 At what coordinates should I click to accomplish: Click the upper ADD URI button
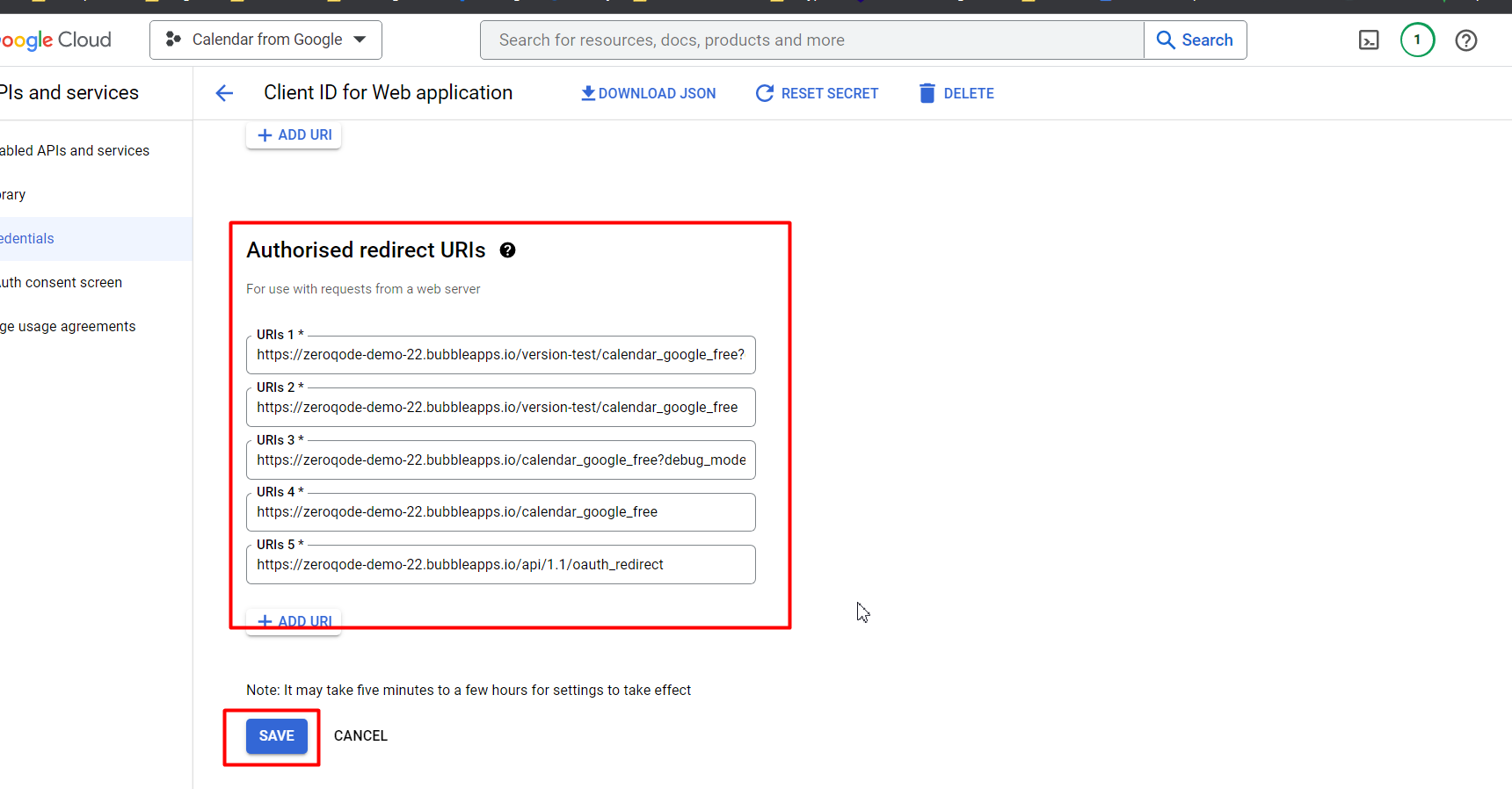click(x=294, y=135)
